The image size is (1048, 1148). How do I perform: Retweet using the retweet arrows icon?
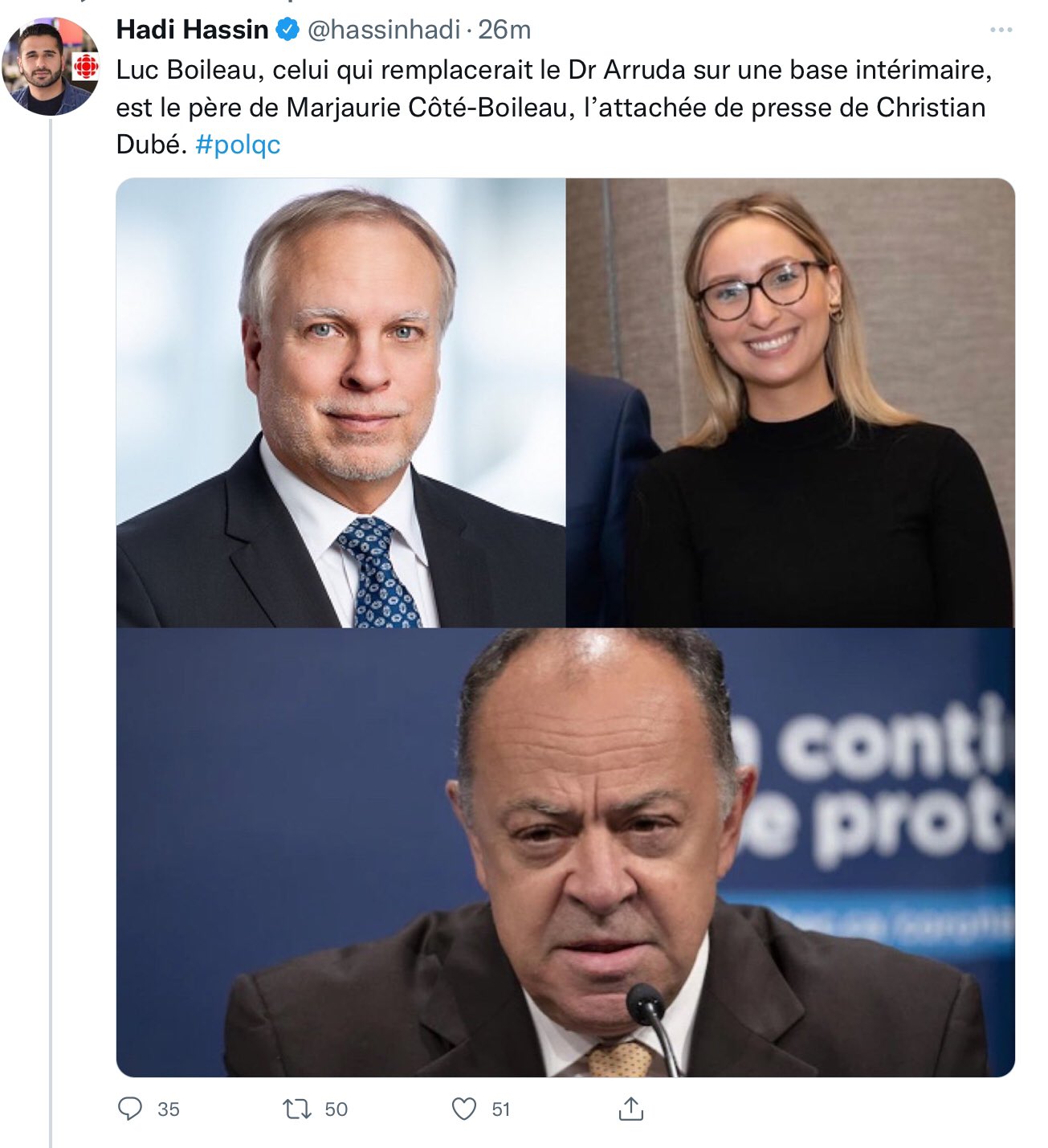point(297,1109)
